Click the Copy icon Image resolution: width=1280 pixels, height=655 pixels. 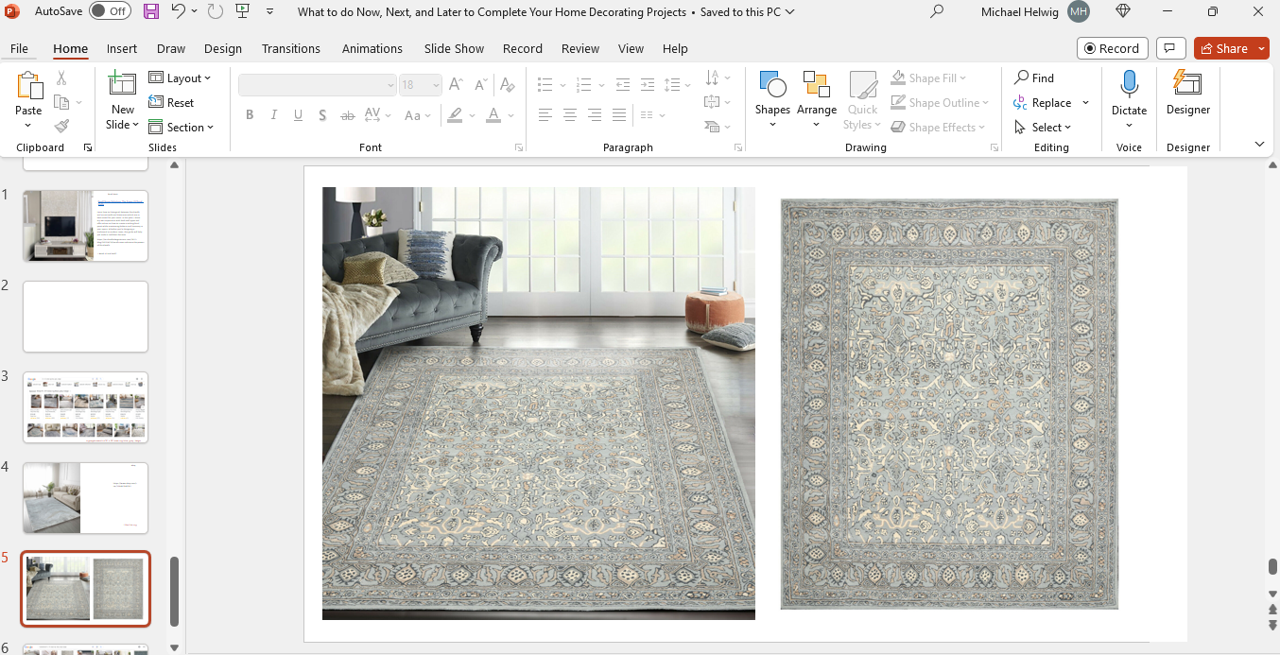[61, 102]
